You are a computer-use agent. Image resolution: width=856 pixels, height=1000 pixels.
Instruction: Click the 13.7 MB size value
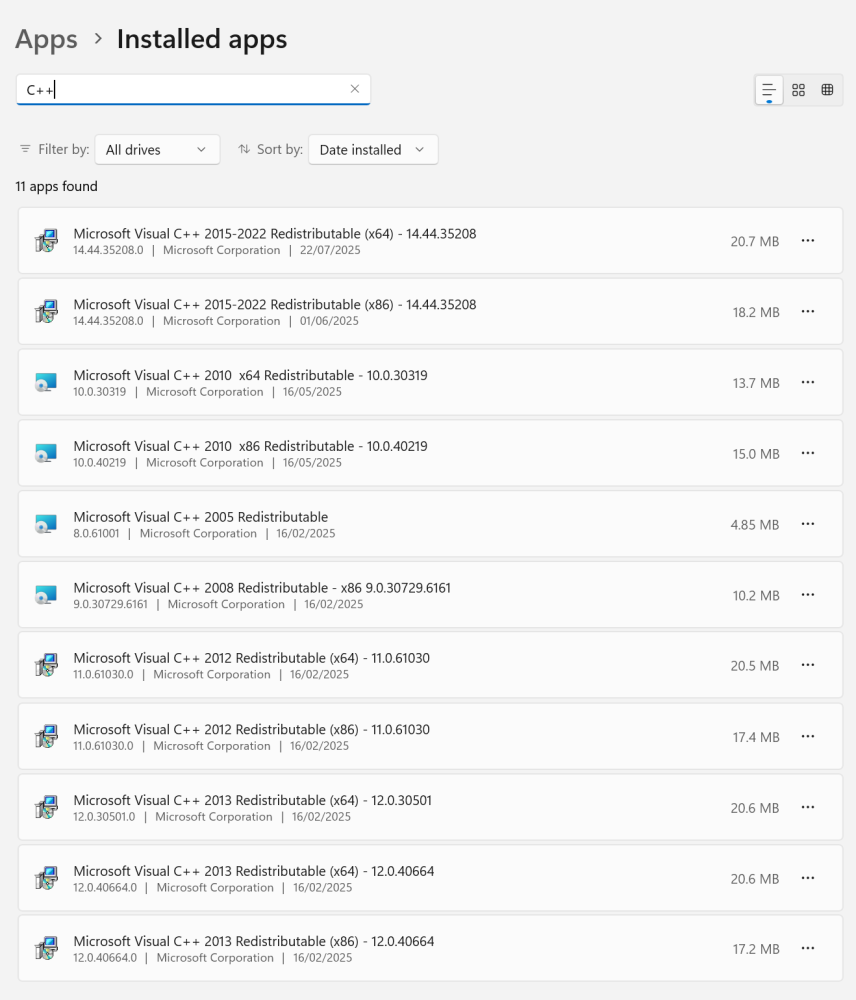coord(756,383)
